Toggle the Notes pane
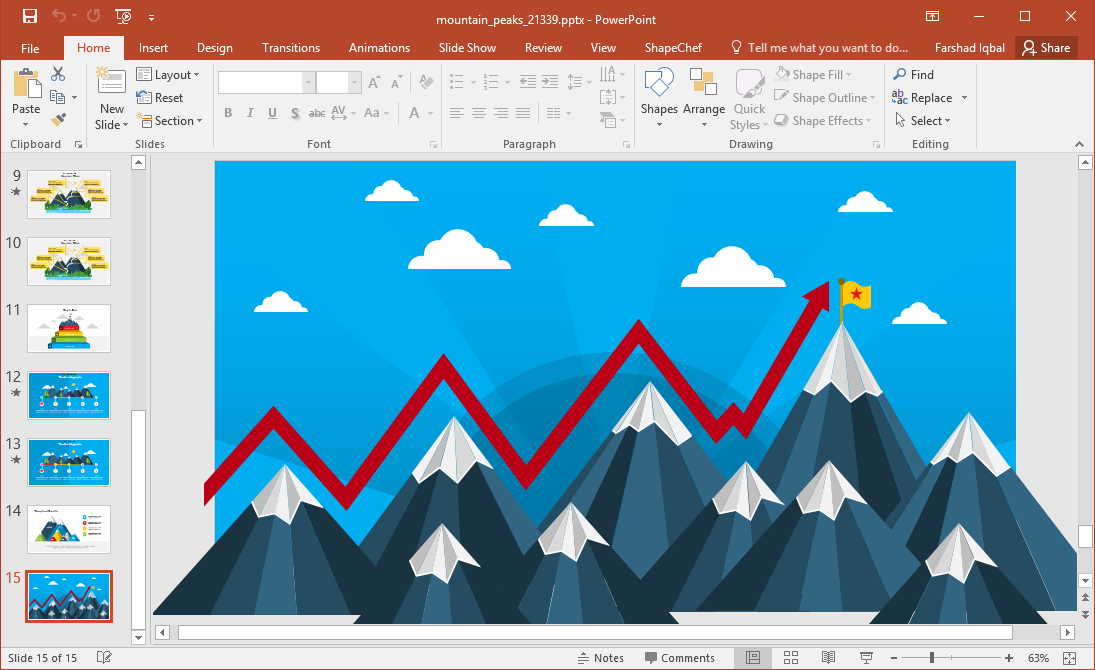 [601, 658]
